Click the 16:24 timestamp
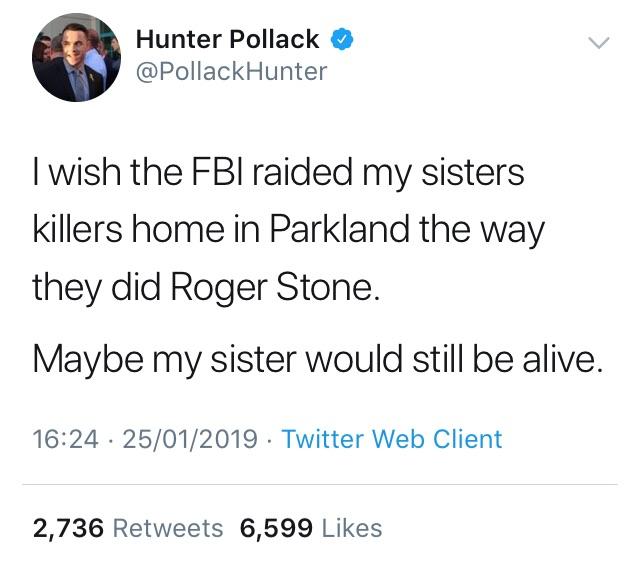 [x=65, y=439]
